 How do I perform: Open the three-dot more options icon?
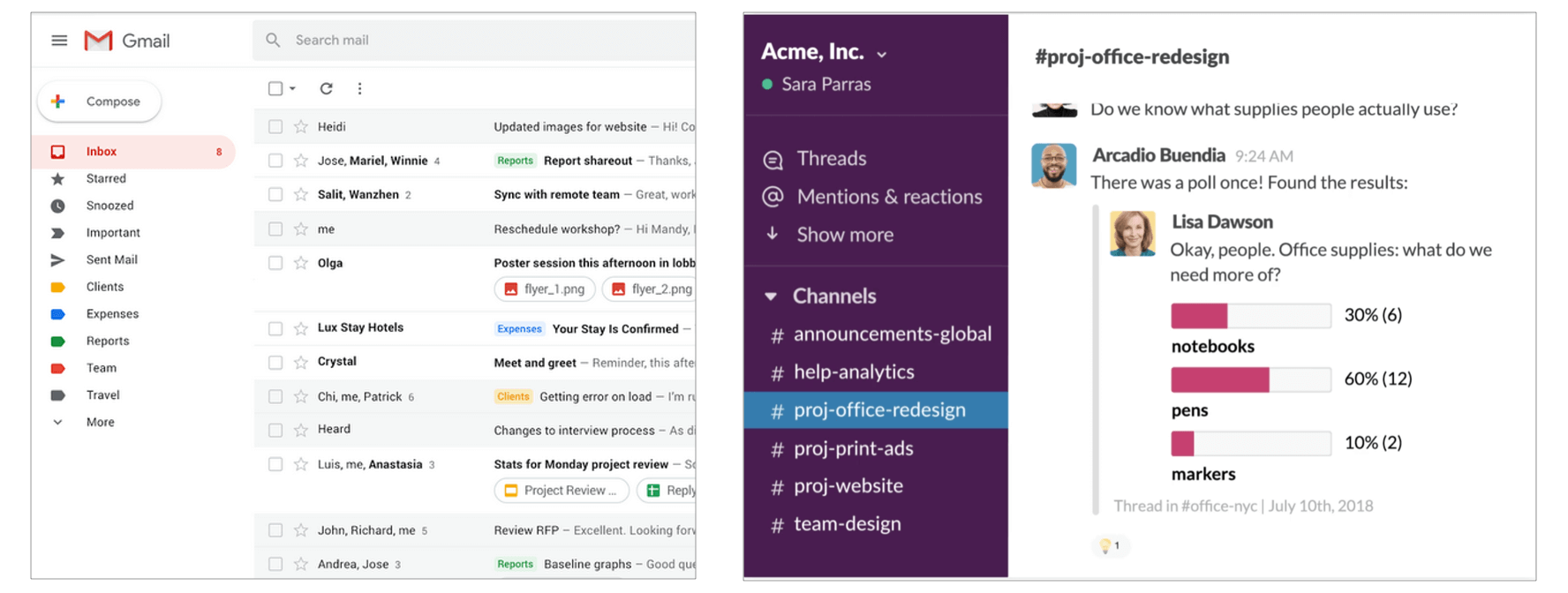coord(359,88)
